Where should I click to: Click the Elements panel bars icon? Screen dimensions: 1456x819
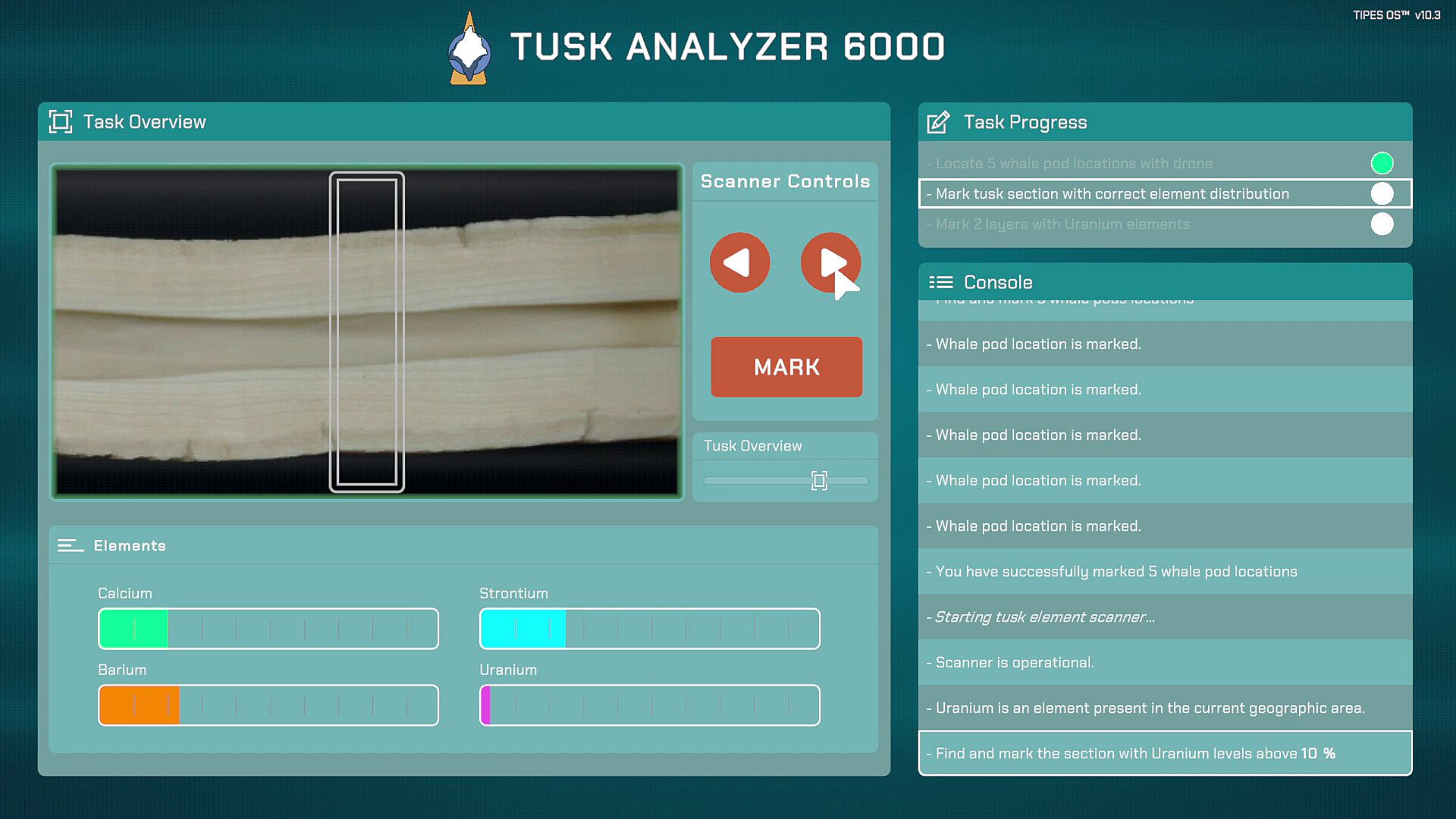71,545
